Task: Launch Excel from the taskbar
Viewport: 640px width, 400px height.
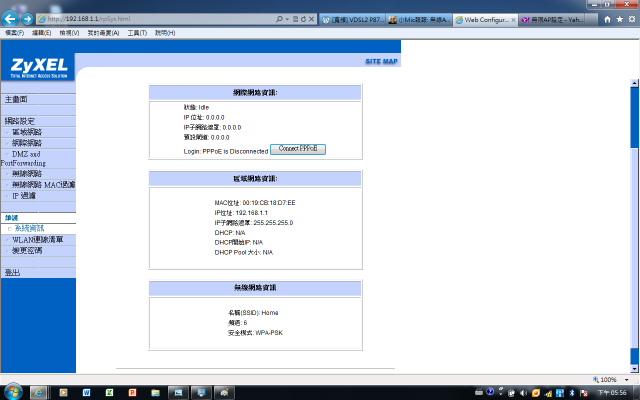Action: [109, 393]
